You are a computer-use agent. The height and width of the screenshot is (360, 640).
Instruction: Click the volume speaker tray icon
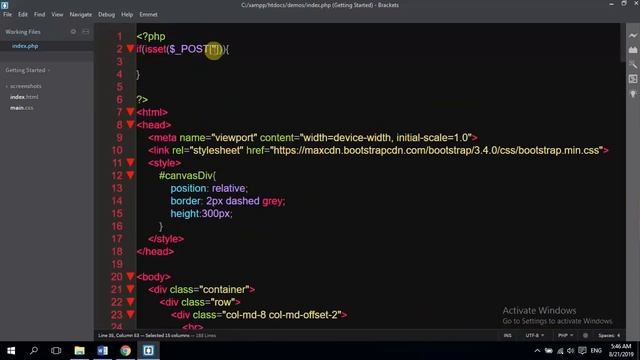point(571,351)
